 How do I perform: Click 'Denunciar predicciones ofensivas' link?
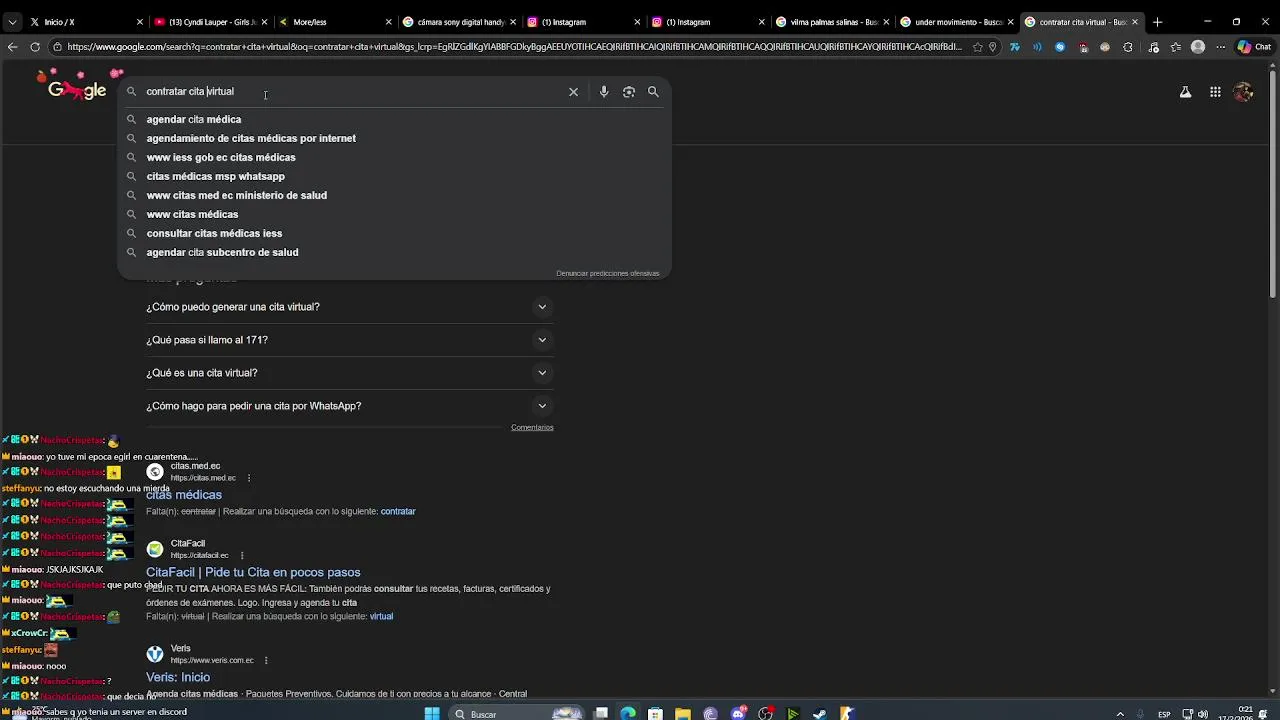click(608, 273)
